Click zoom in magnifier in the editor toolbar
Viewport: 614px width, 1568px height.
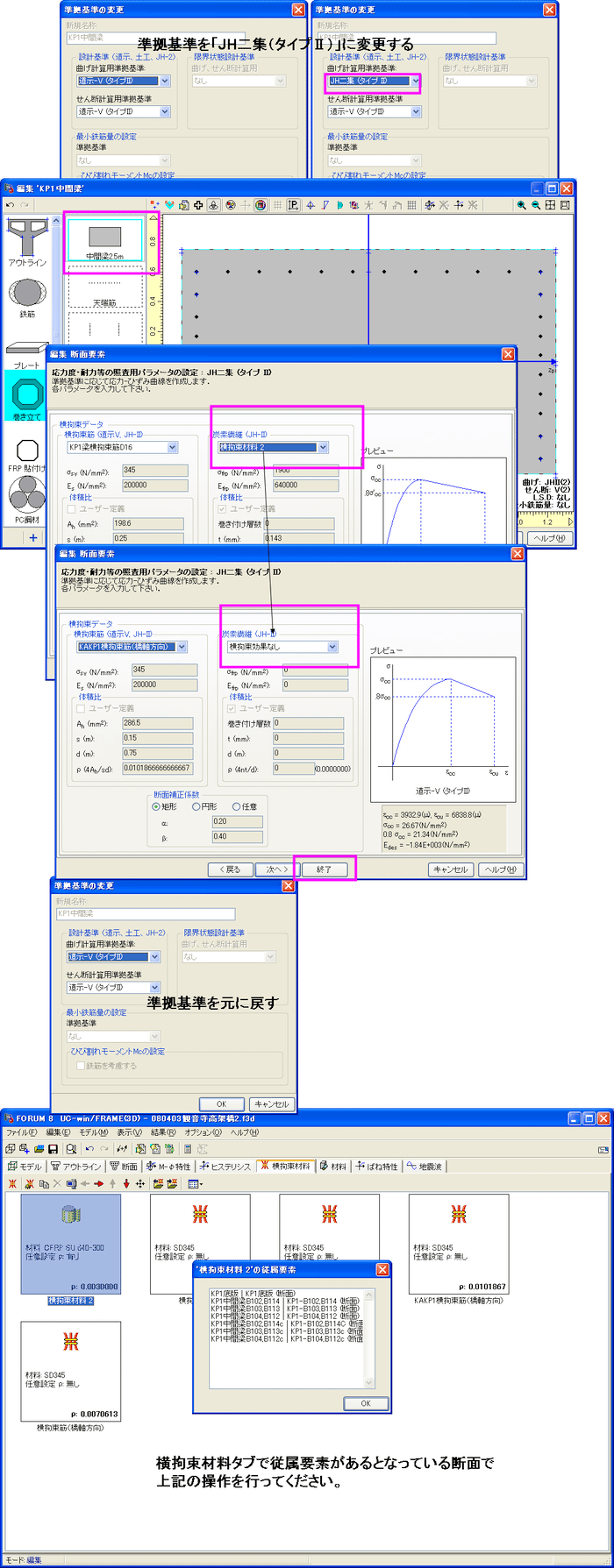tap(521, 205)
